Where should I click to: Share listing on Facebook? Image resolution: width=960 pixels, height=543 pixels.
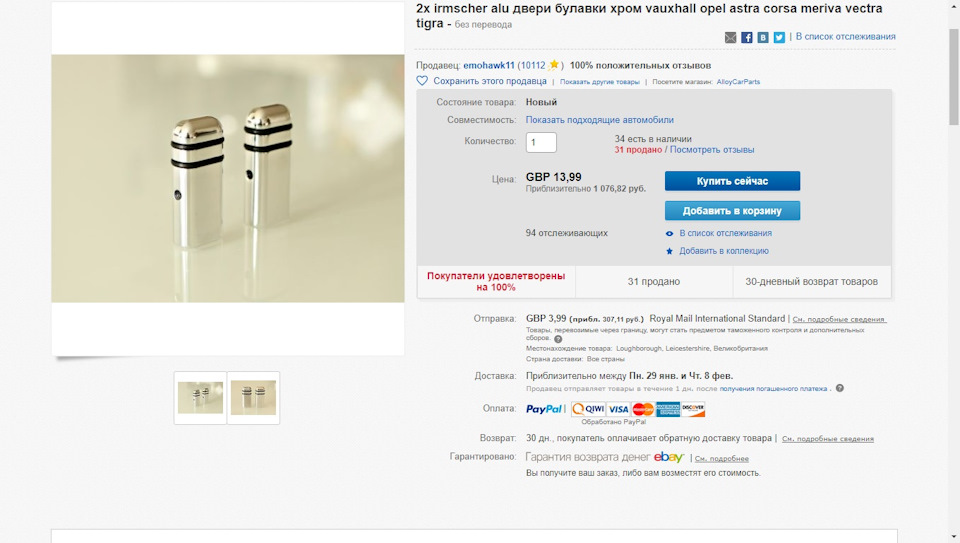(x=747, y=37)
